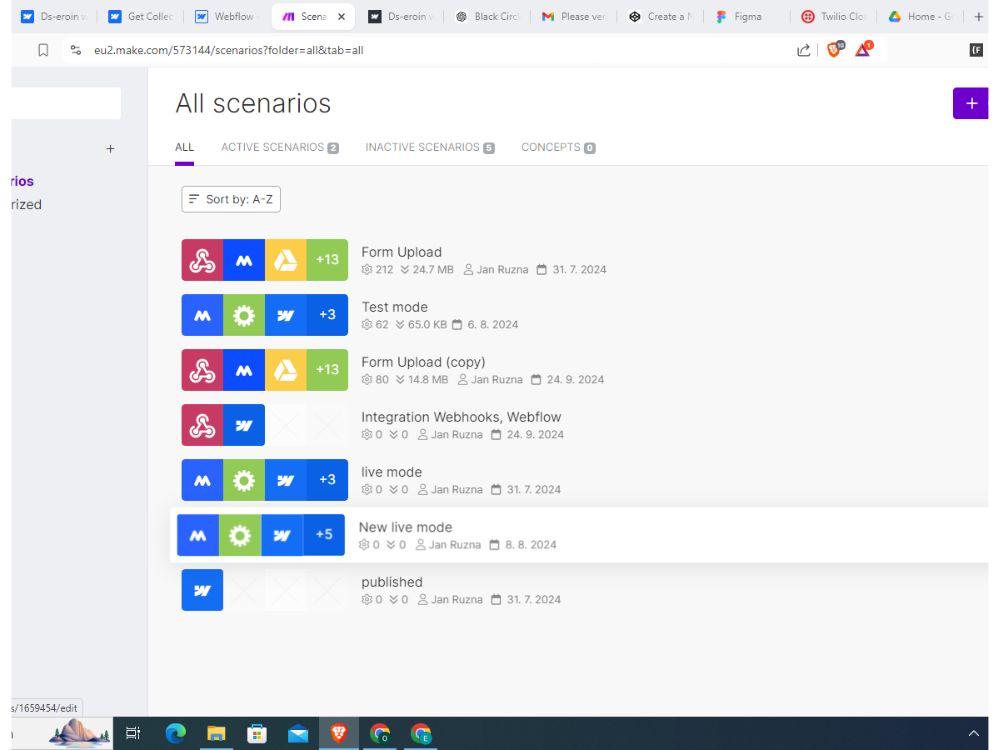The width and height of the screenshot is (1000, 750).
Task: Click the +5 badge in New live mode row
Action: pos(324,534)
